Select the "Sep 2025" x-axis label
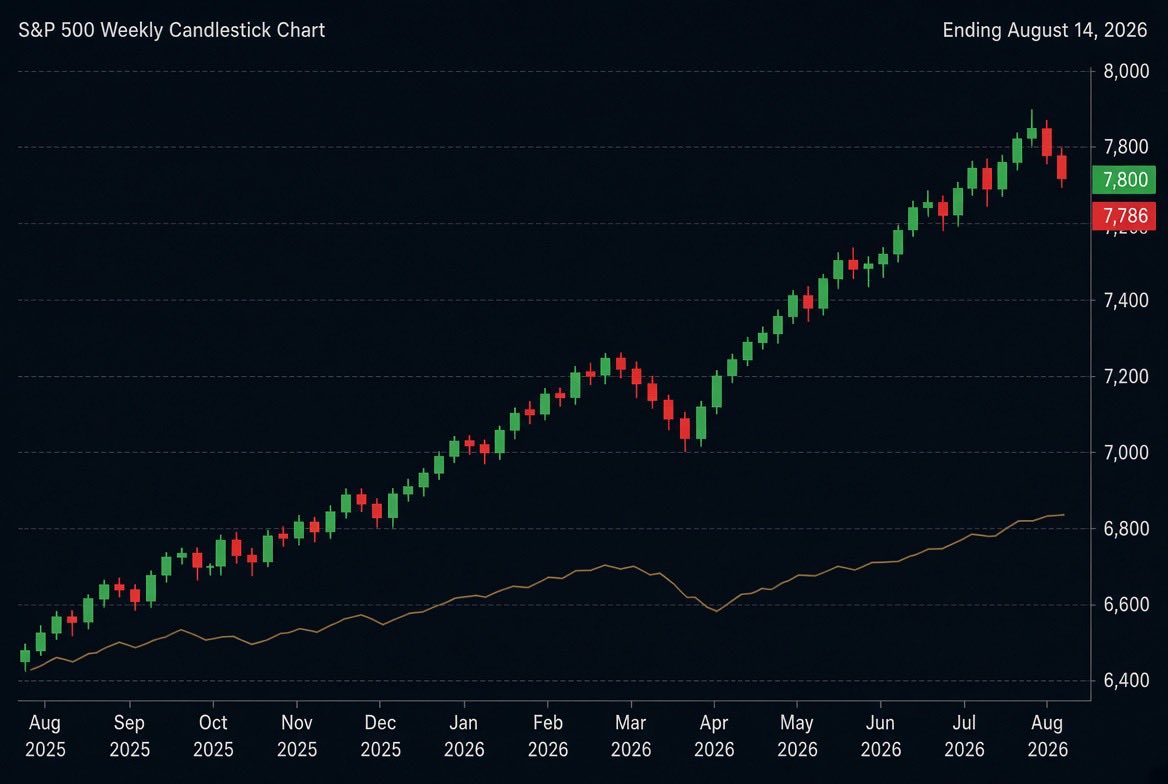1168x784 pixels. [x=129, y=736]
